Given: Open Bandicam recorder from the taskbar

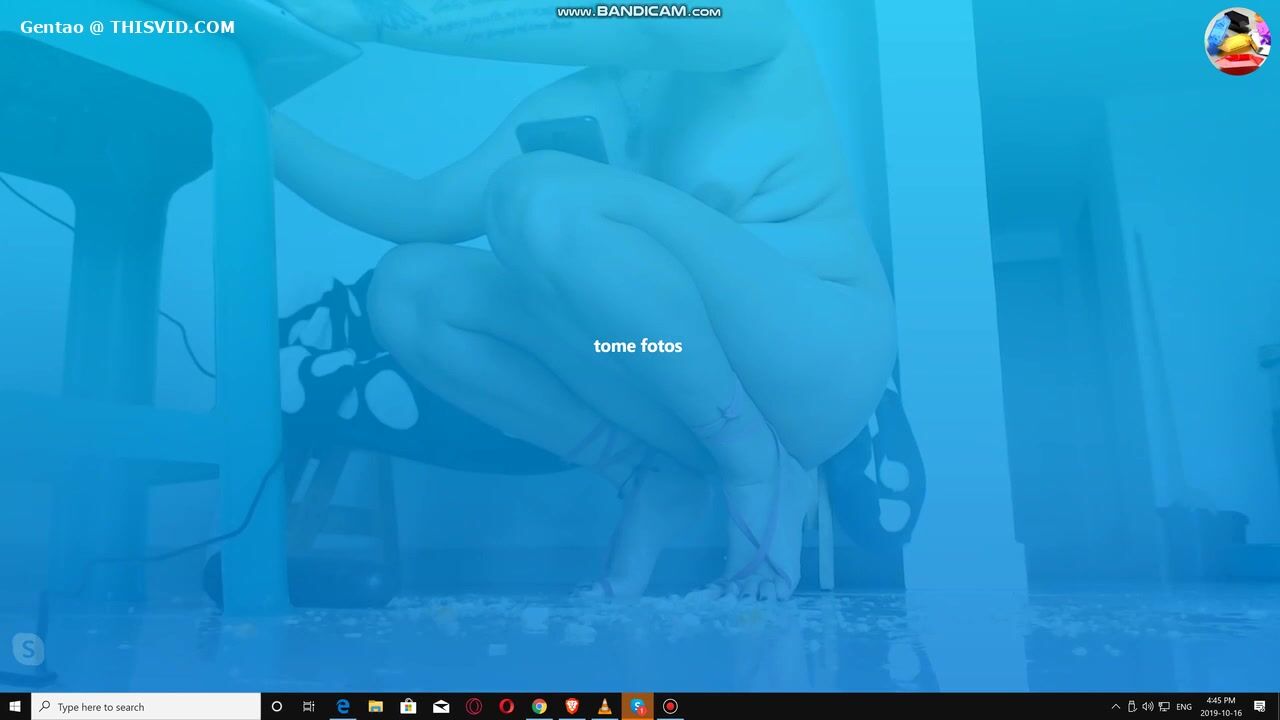Looking at the screenshot, I should coord(670,707).
